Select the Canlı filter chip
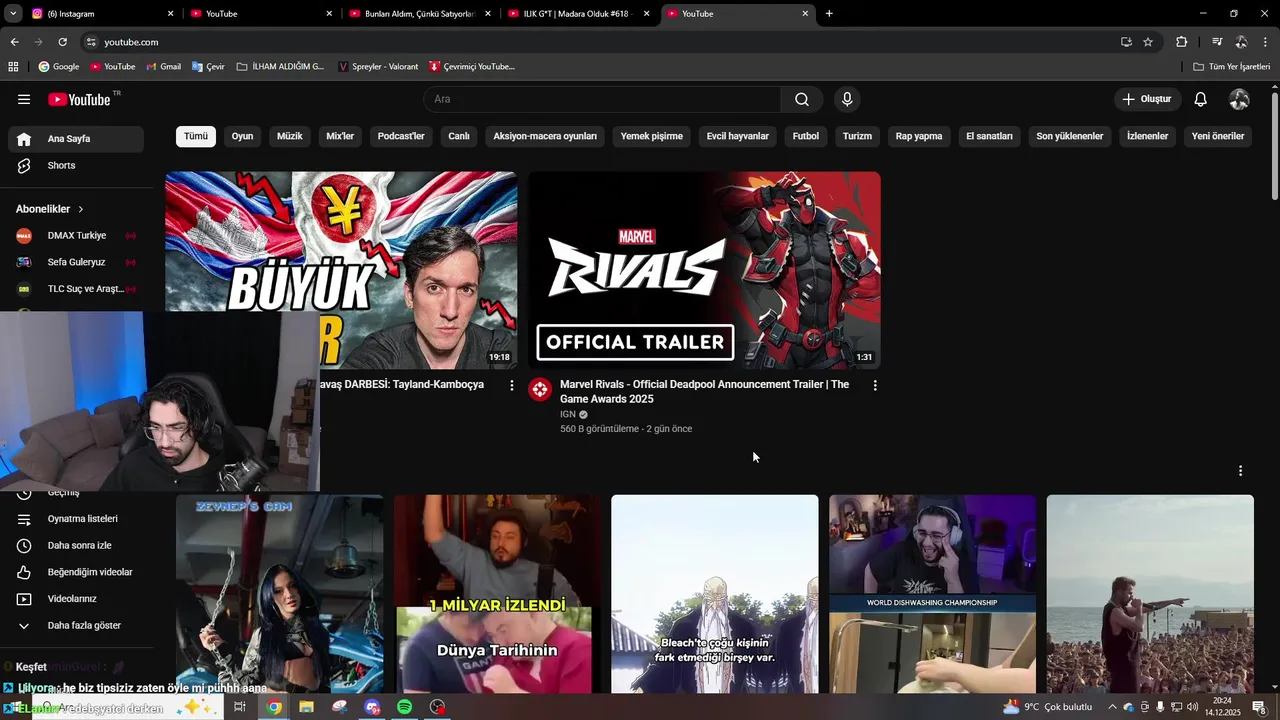1280x720 pixels. click(459, 136)
